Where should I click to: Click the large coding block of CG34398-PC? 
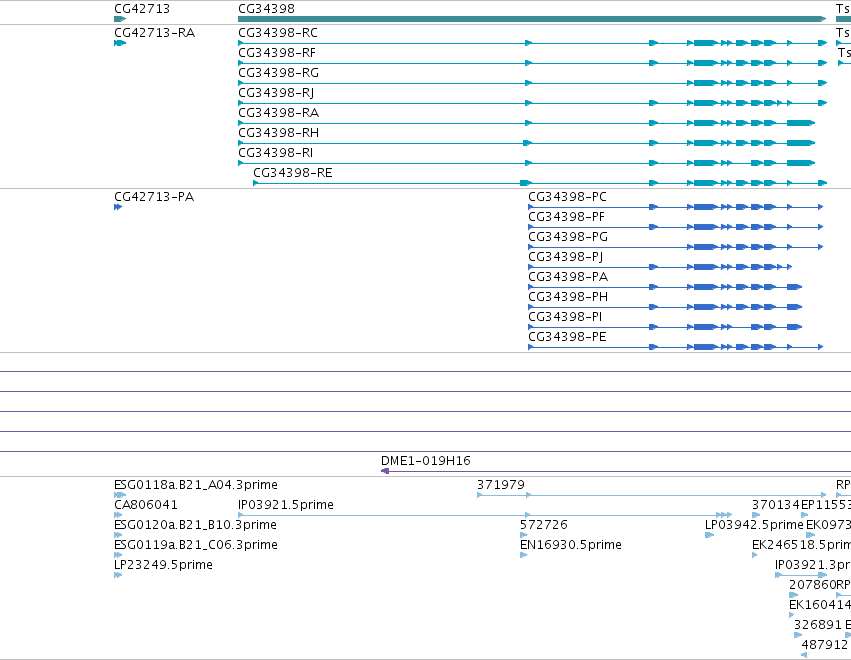coord(706,207)
